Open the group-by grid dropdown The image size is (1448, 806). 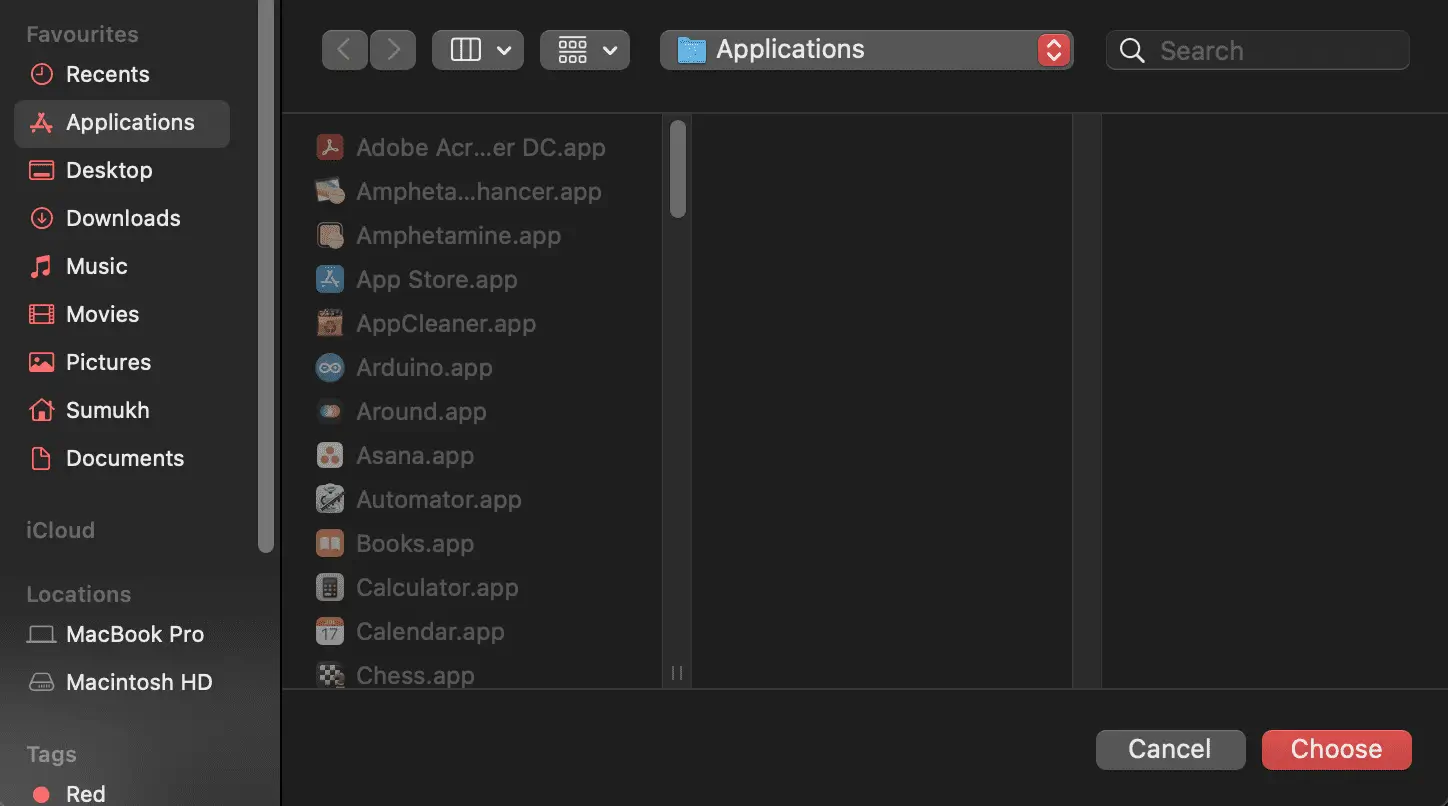pos(585,50)
